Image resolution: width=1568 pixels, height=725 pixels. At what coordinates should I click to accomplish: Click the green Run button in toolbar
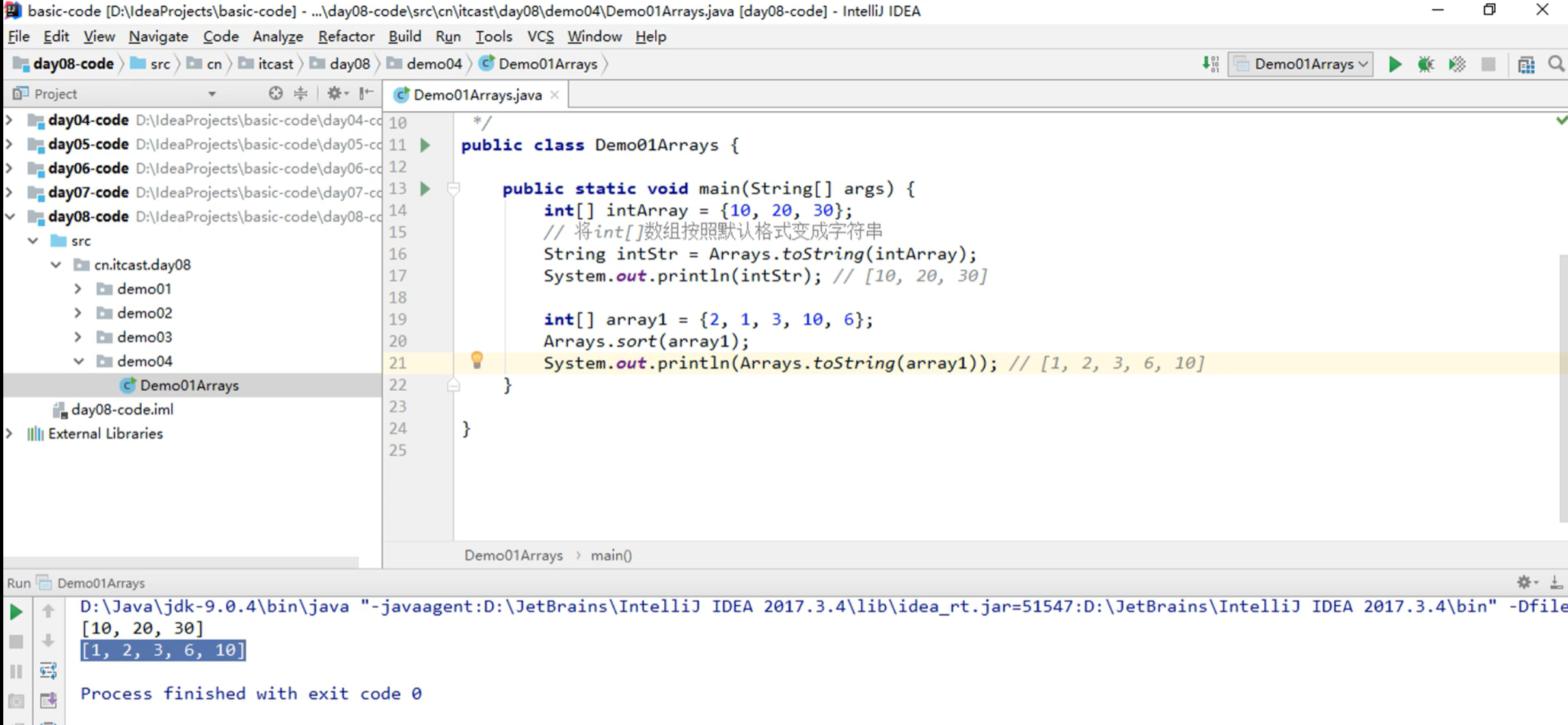(1394, 64)
